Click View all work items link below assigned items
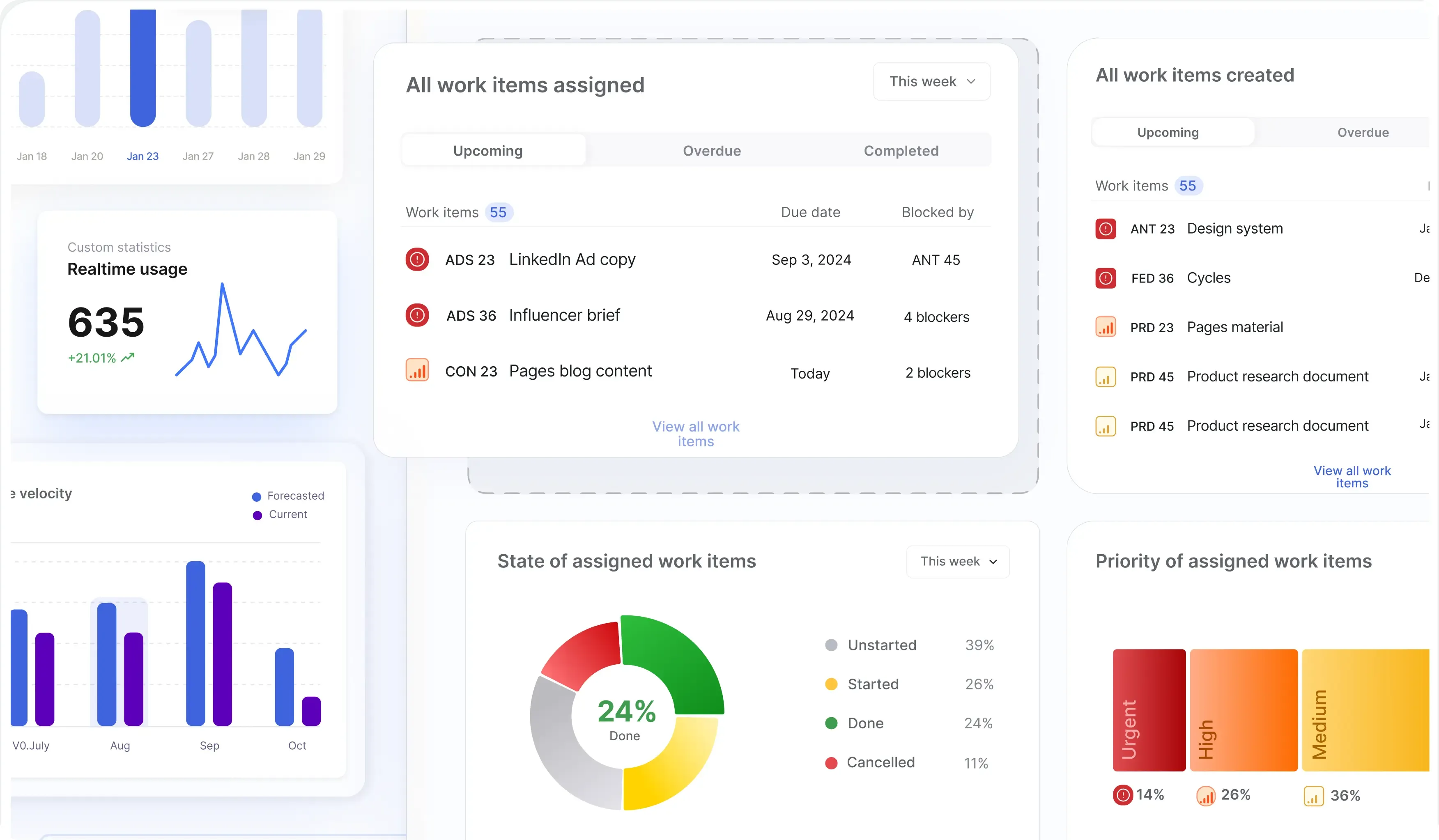This screenshot has height=840, width=1439. click(696, 434)
